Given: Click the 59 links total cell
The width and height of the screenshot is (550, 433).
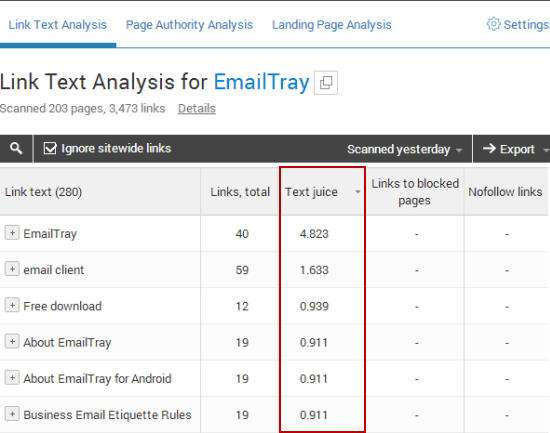Looking at the screenshot, I should click(242, 270).
